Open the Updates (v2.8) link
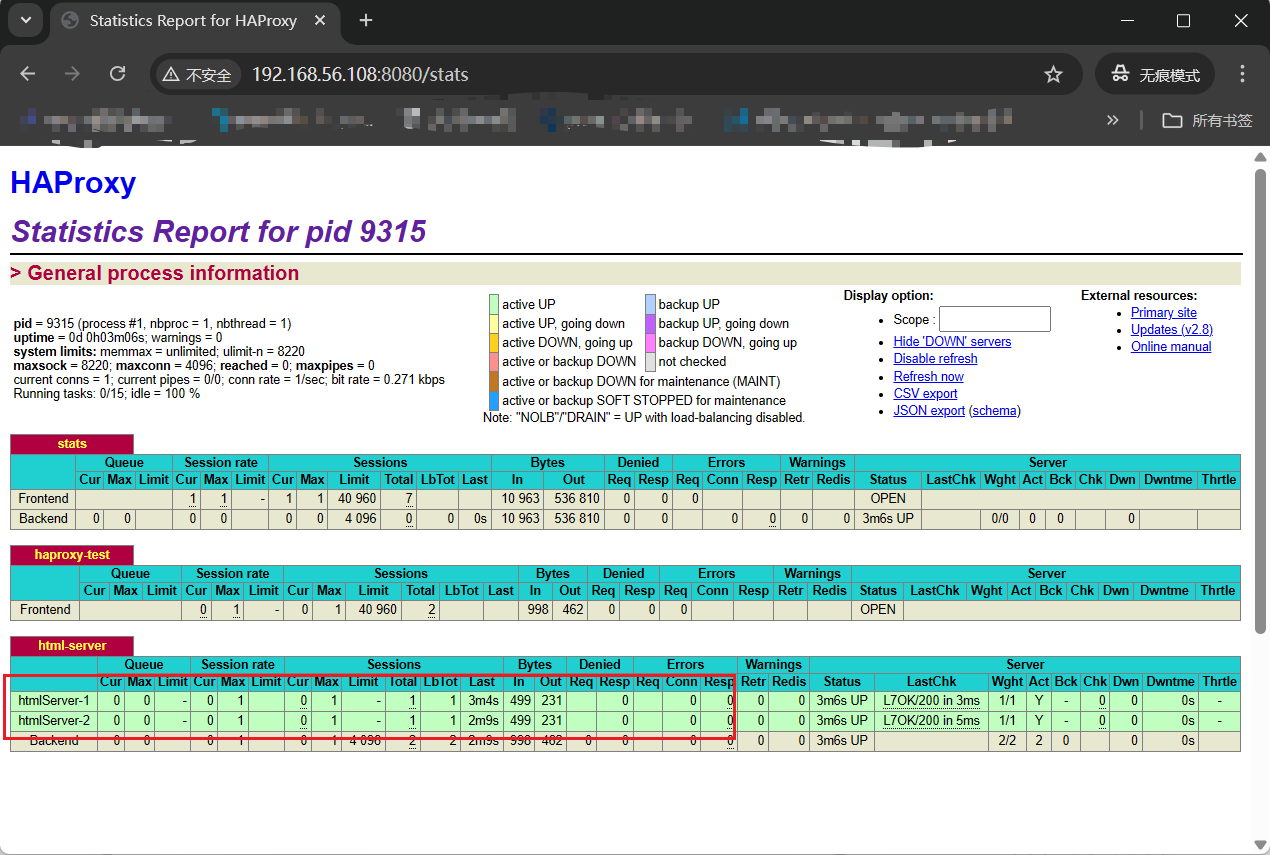Image resolution: width=1270 pixels, height=855 pixels. (x=1171, y=329)
